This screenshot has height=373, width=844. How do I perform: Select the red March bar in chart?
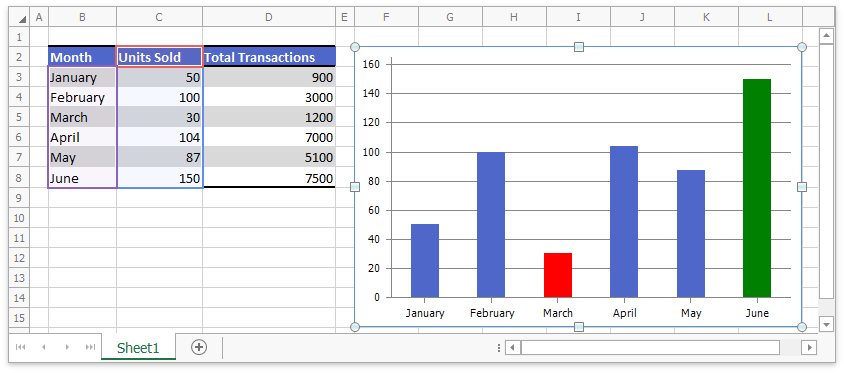(558, 275)
